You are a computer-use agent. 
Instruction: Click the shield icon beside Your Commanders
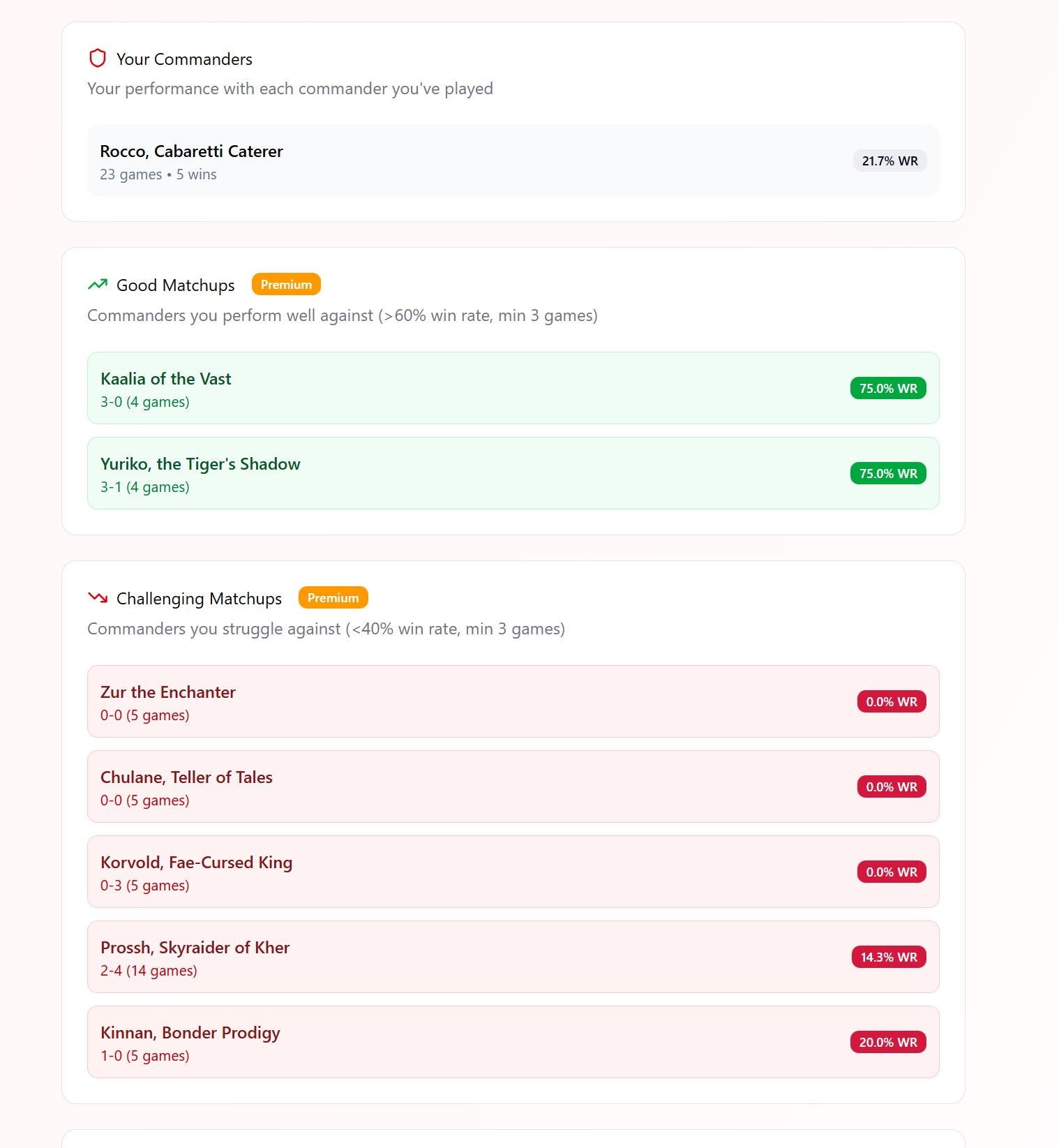click(x=98, y=59)
